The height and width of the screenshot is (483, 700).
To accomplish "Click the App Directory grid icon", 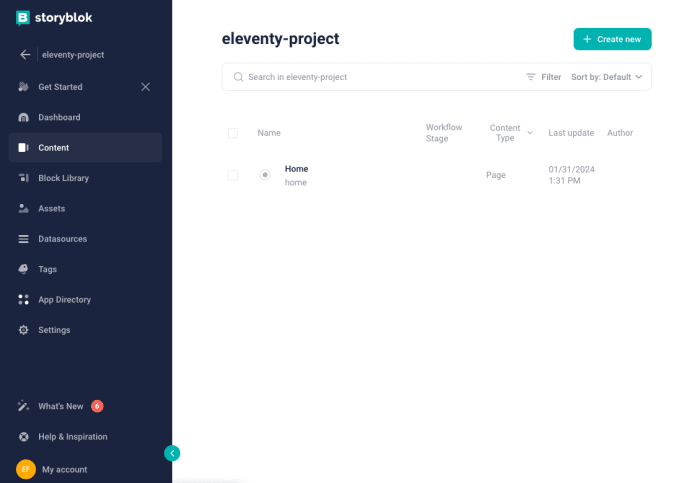I will [x=23, y=300].
